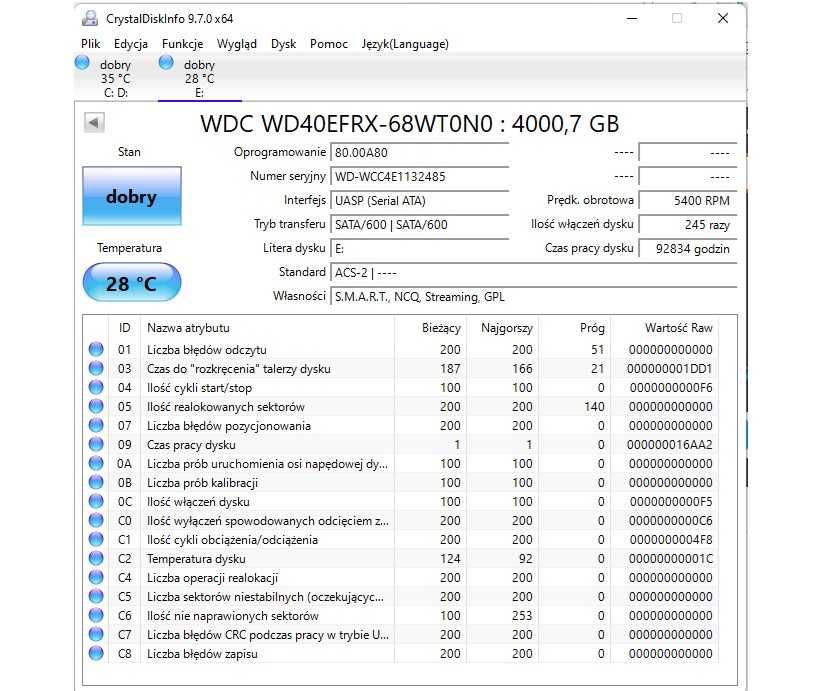Click the 28 °C temperature button
Image resolution: width=819 pixels, height=691 pixels.
coord(132,283)
